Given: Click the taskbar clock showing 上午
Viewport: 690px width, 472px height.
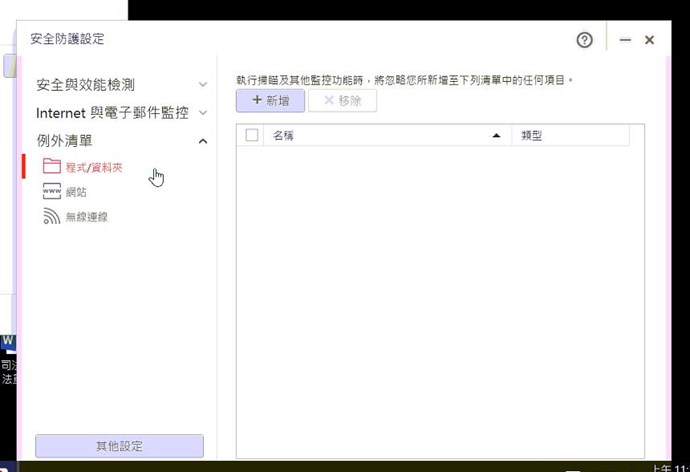Looking at the screenshot, I should pos(668,467).
